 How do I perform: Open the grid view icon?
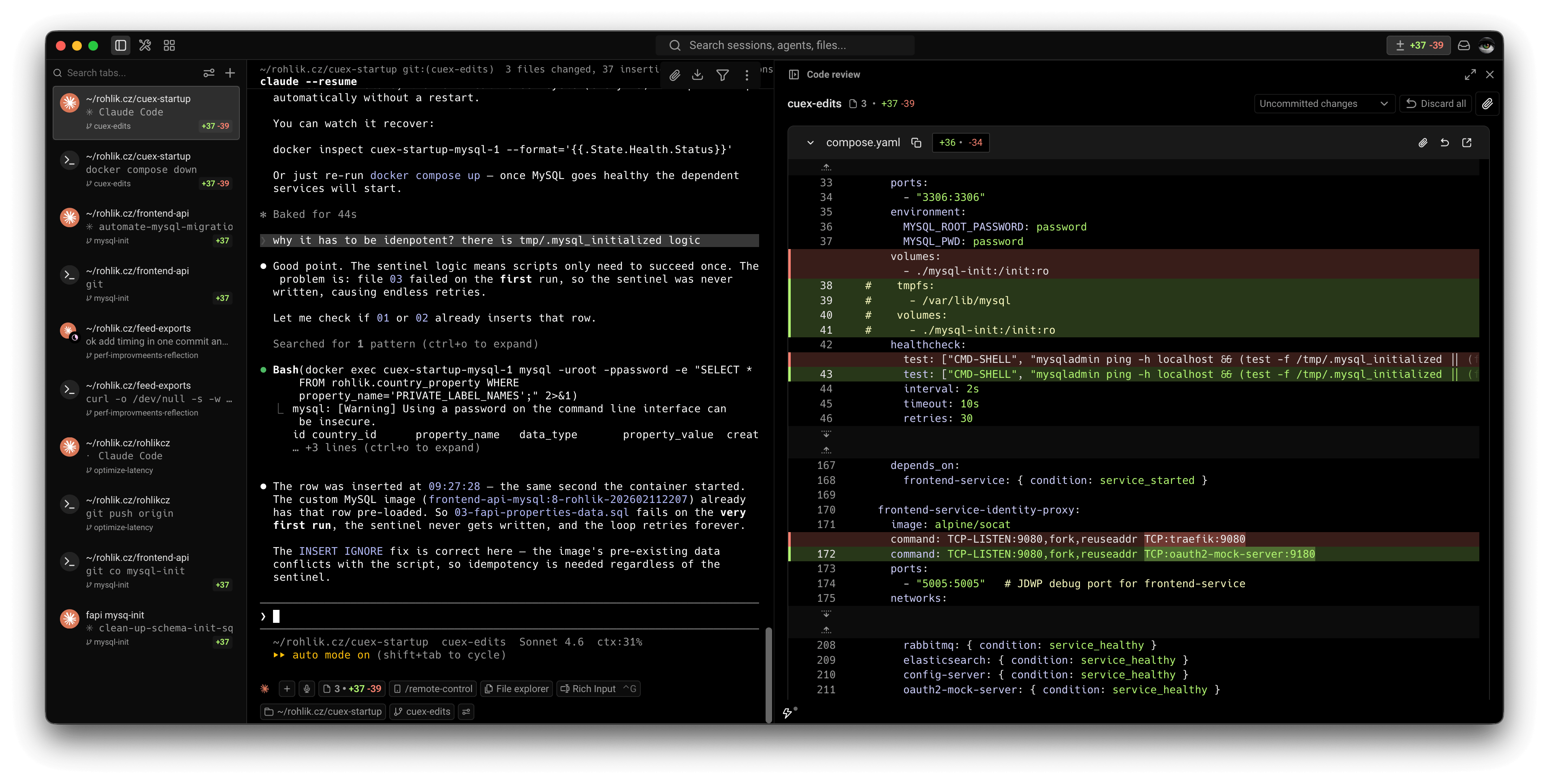click(x=169, y=45)
